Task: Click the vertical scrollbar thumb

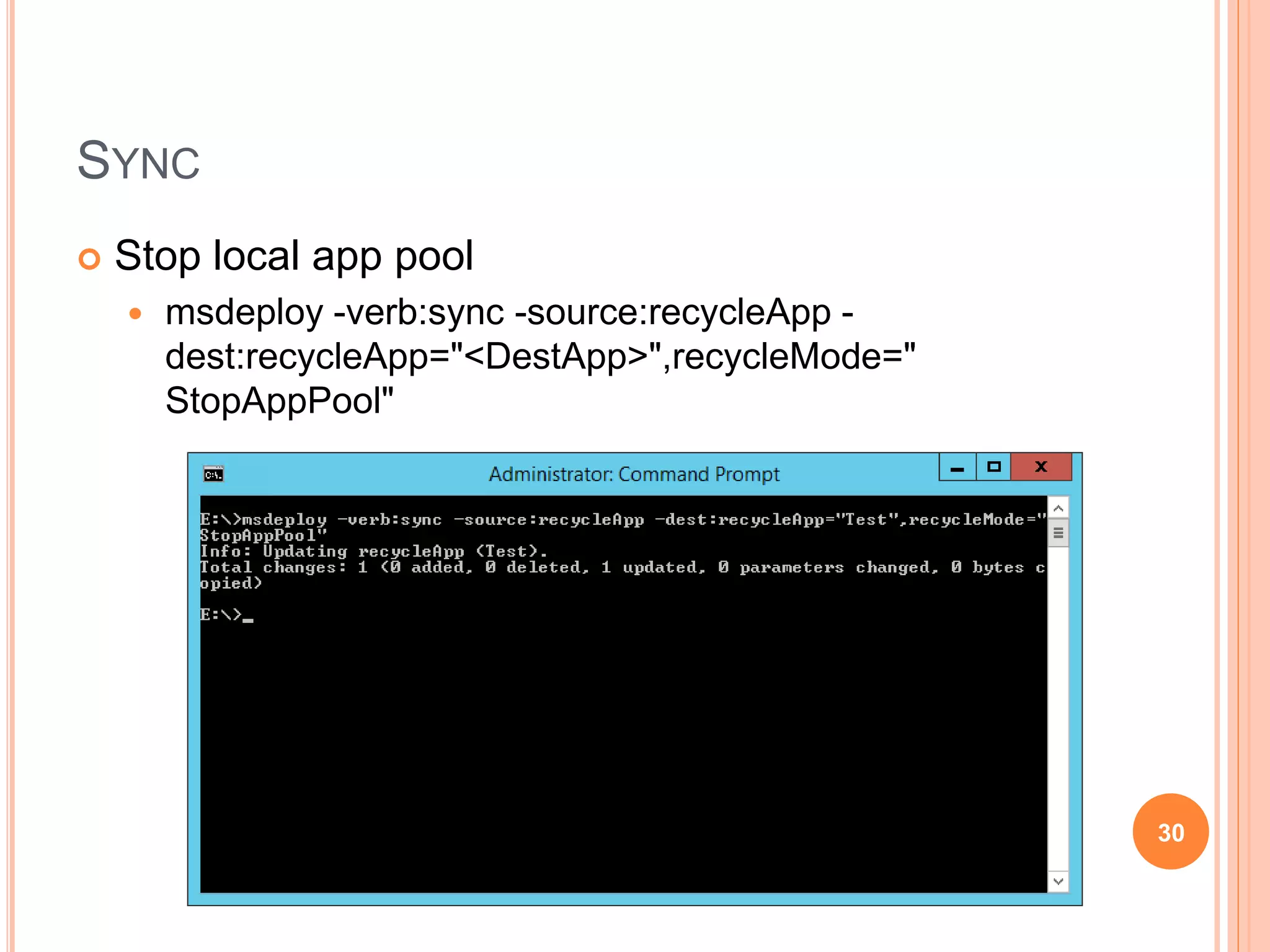Action: (x=1059, y=534)
